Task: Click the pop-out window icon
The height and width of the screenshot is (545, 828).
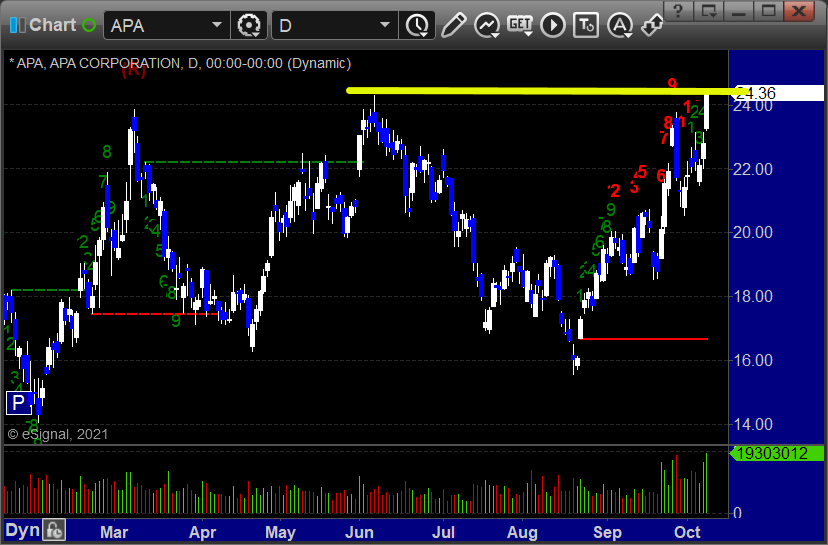Action: (x=709, y=11)
